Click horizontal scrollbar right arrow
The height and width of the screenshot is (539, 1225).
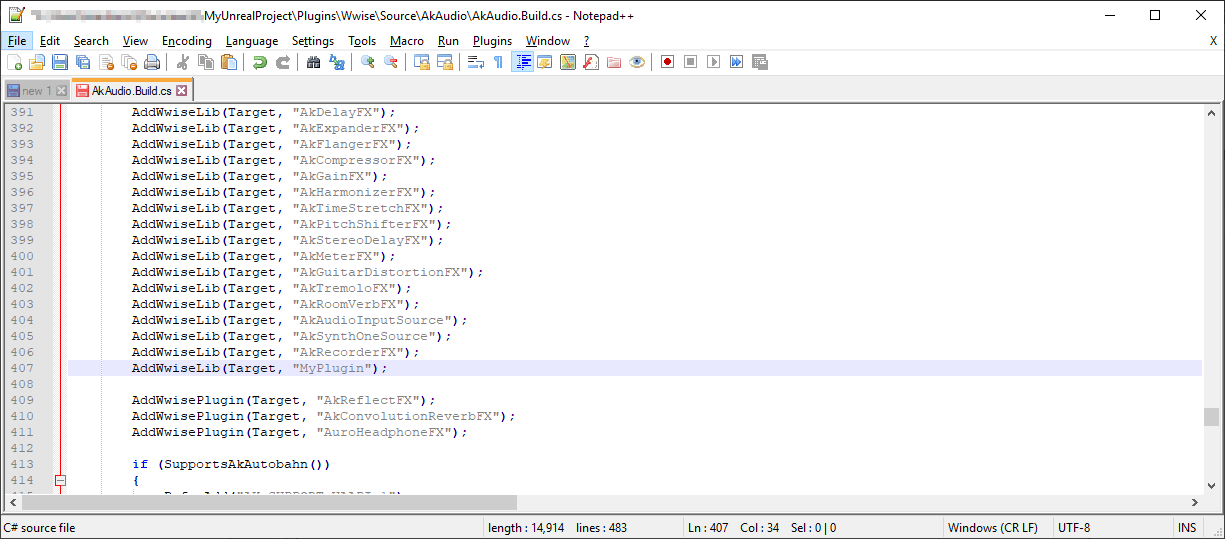[x=1194, y=502]
